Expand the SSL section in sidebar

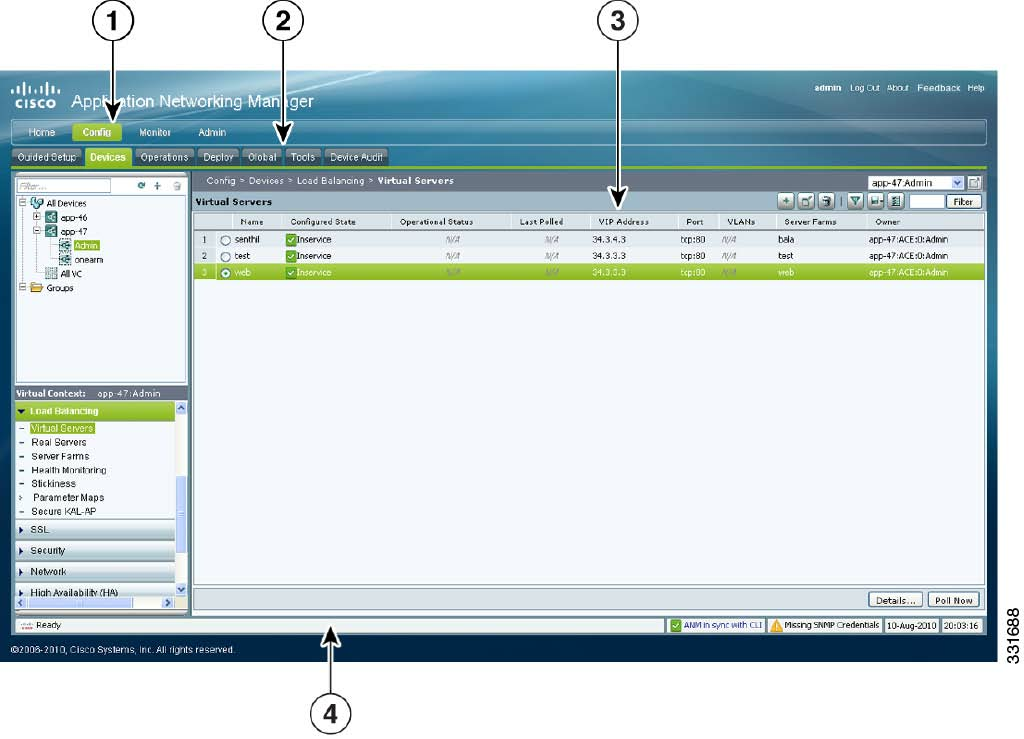click(22, 529)
